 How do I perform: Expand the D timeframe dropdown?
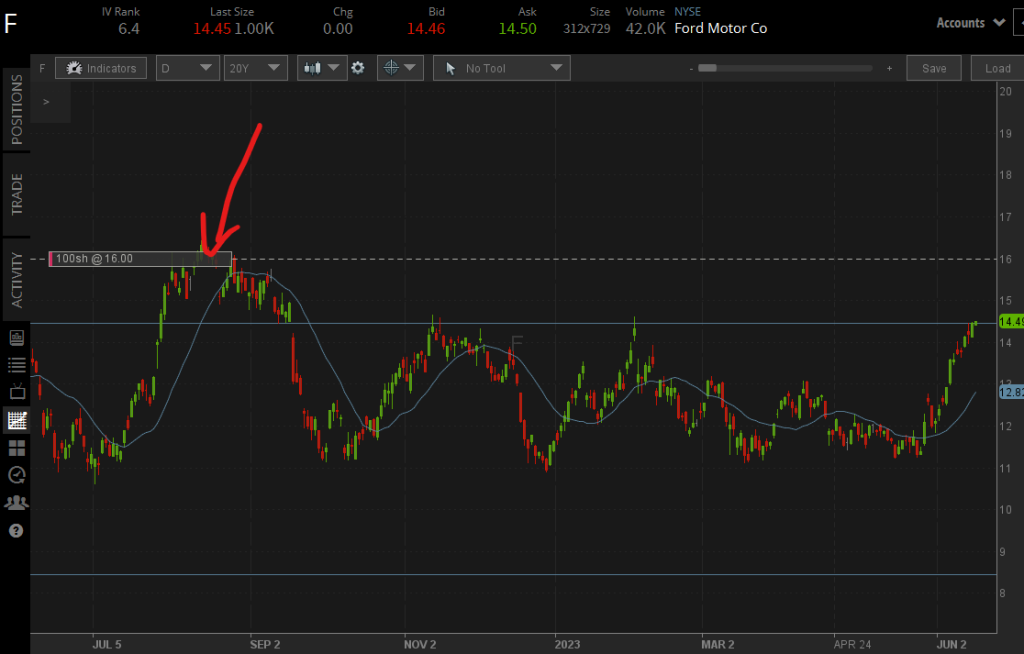coord(187,68)
